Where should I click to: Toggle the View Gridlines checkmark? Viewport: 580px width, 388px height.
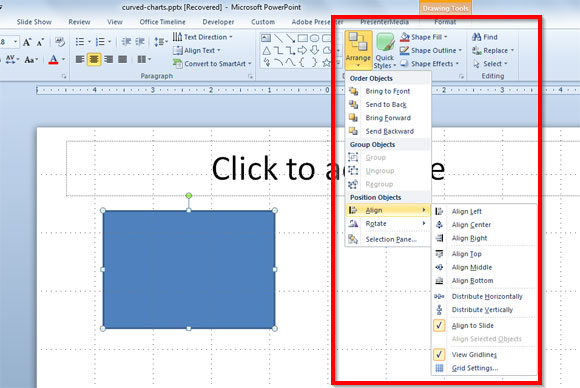click(x=439, y=354)
